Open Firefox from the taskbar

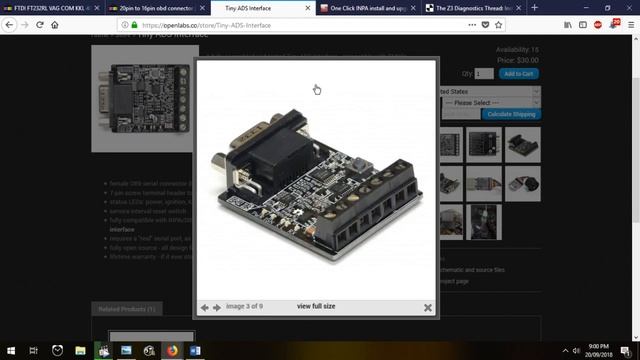tap(172, 351)
